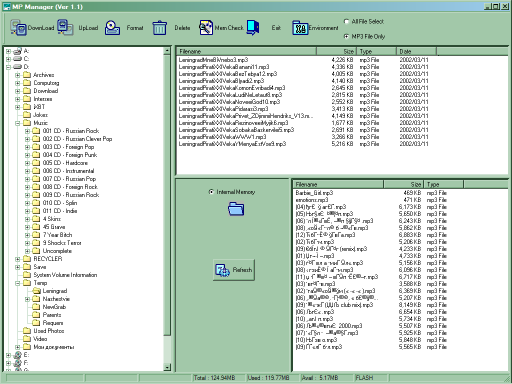This screenshot has width=512, height=384.
Task: Select the MP3 File Only radio button
Action: (x=346, y=36)
